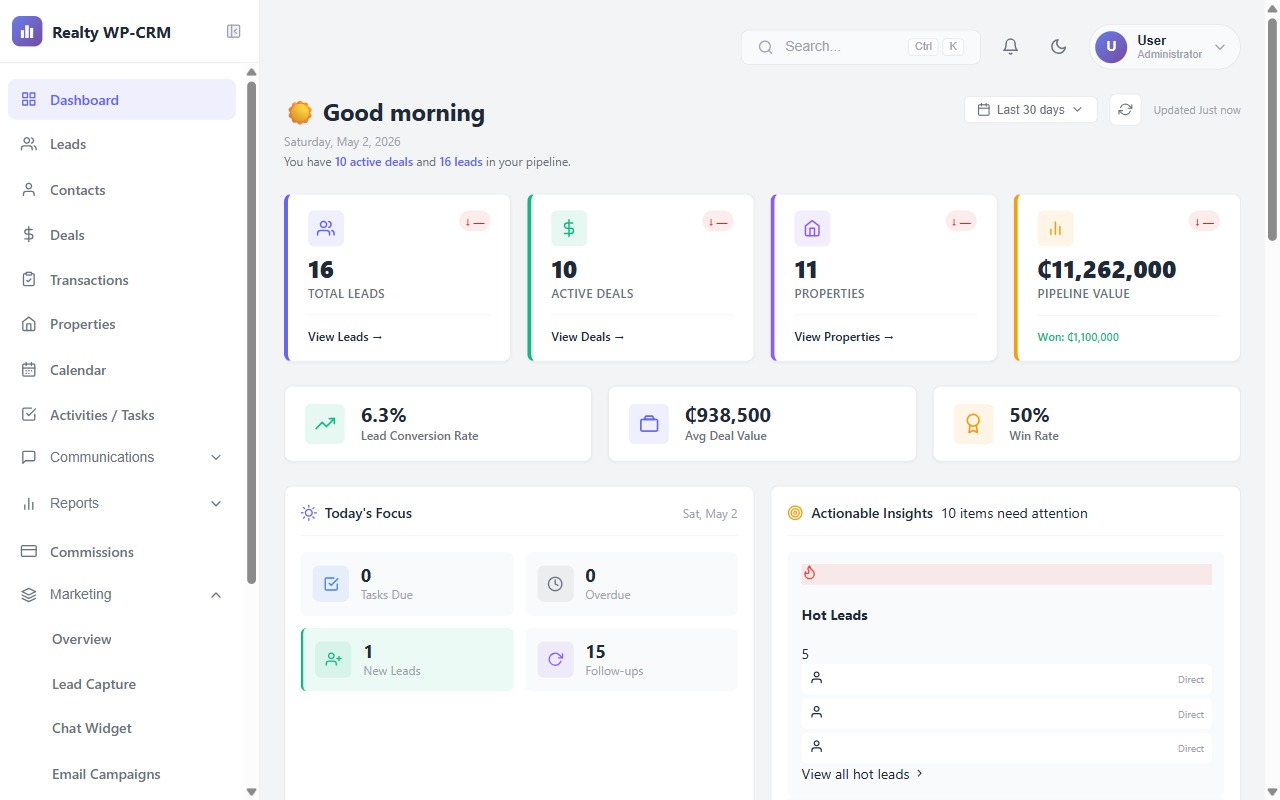Collapse the sidebar with the panel icon
Image resolution: width=1280 pixels, height=800 pixels.
click(234, 32)
